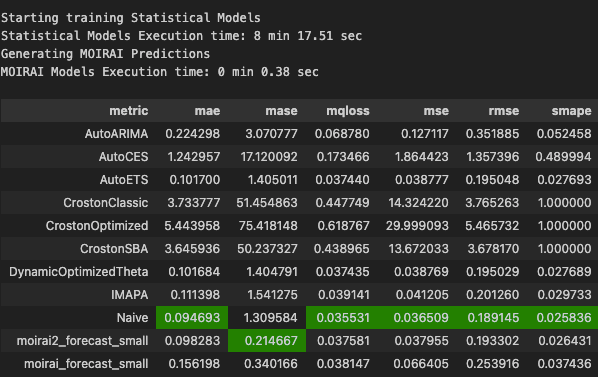
Task: Select the DynamicOptimizedTheta row label
Action: pyautogui.click(x=79, y=272)
